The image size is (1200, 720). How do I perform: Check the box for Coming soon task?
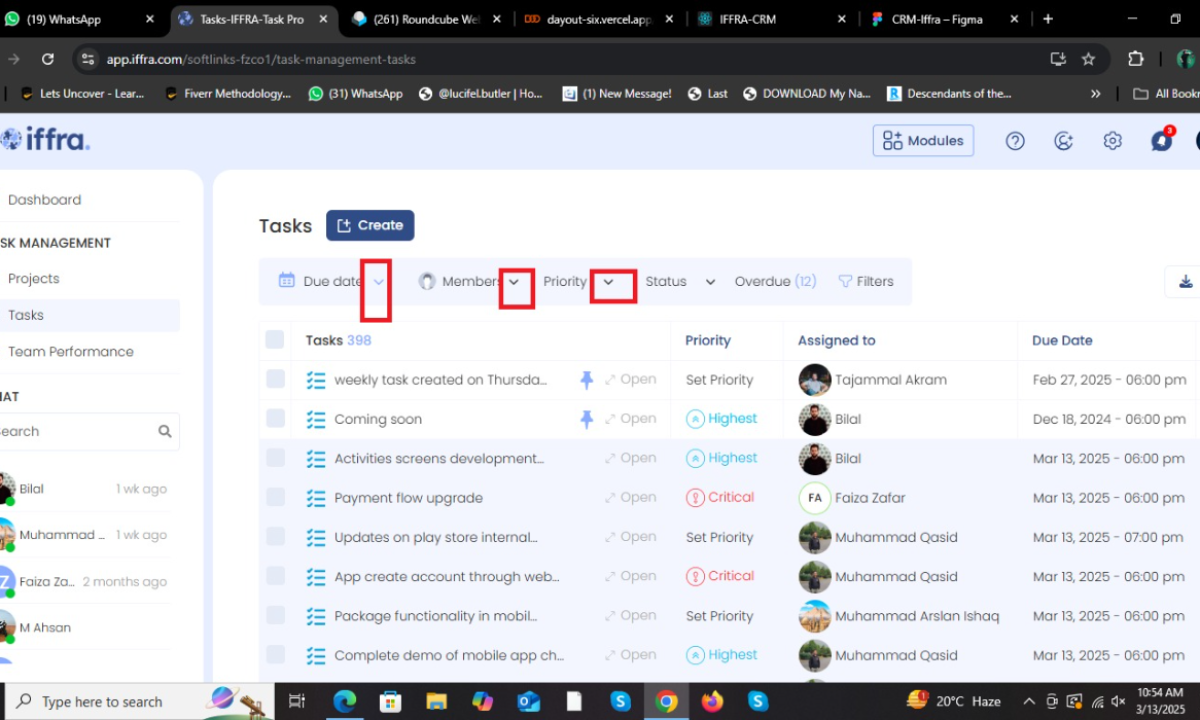coord(275,419)
